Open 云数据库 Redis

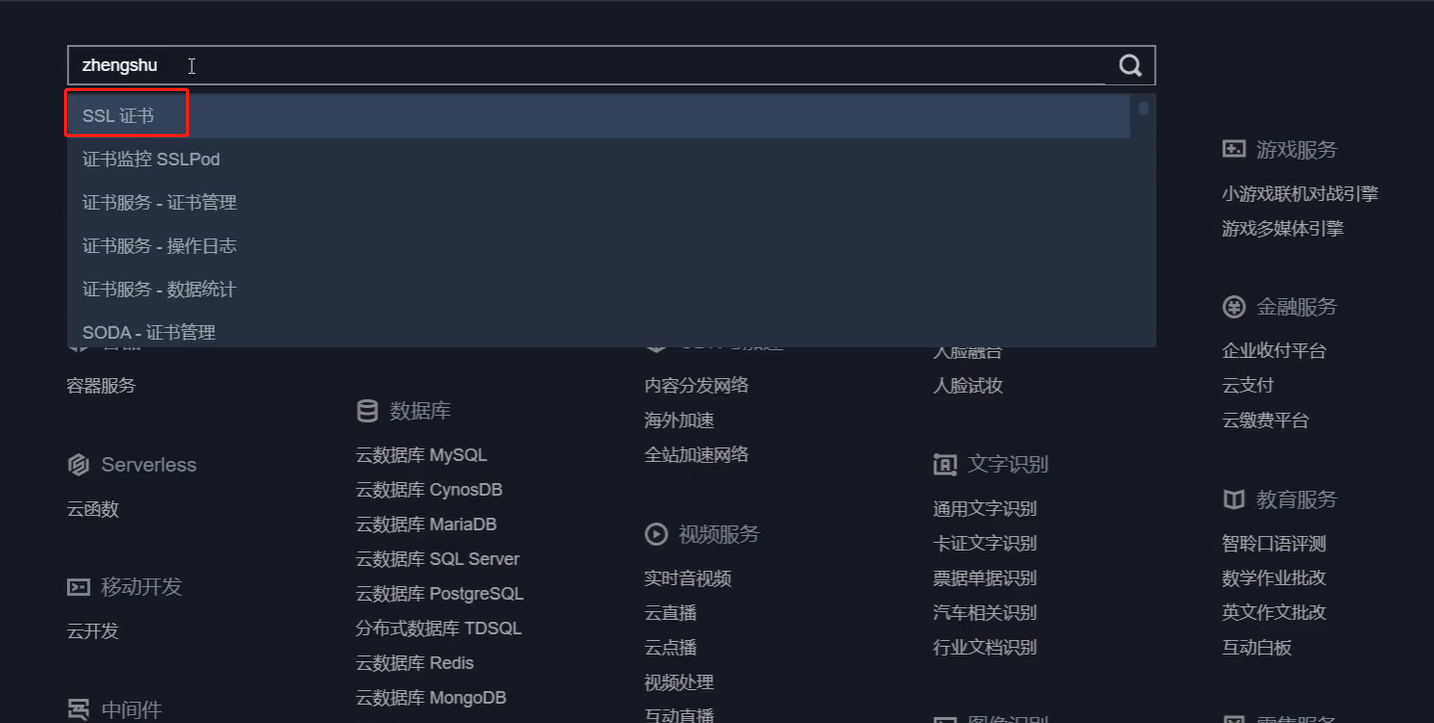(x=415, y=663)
